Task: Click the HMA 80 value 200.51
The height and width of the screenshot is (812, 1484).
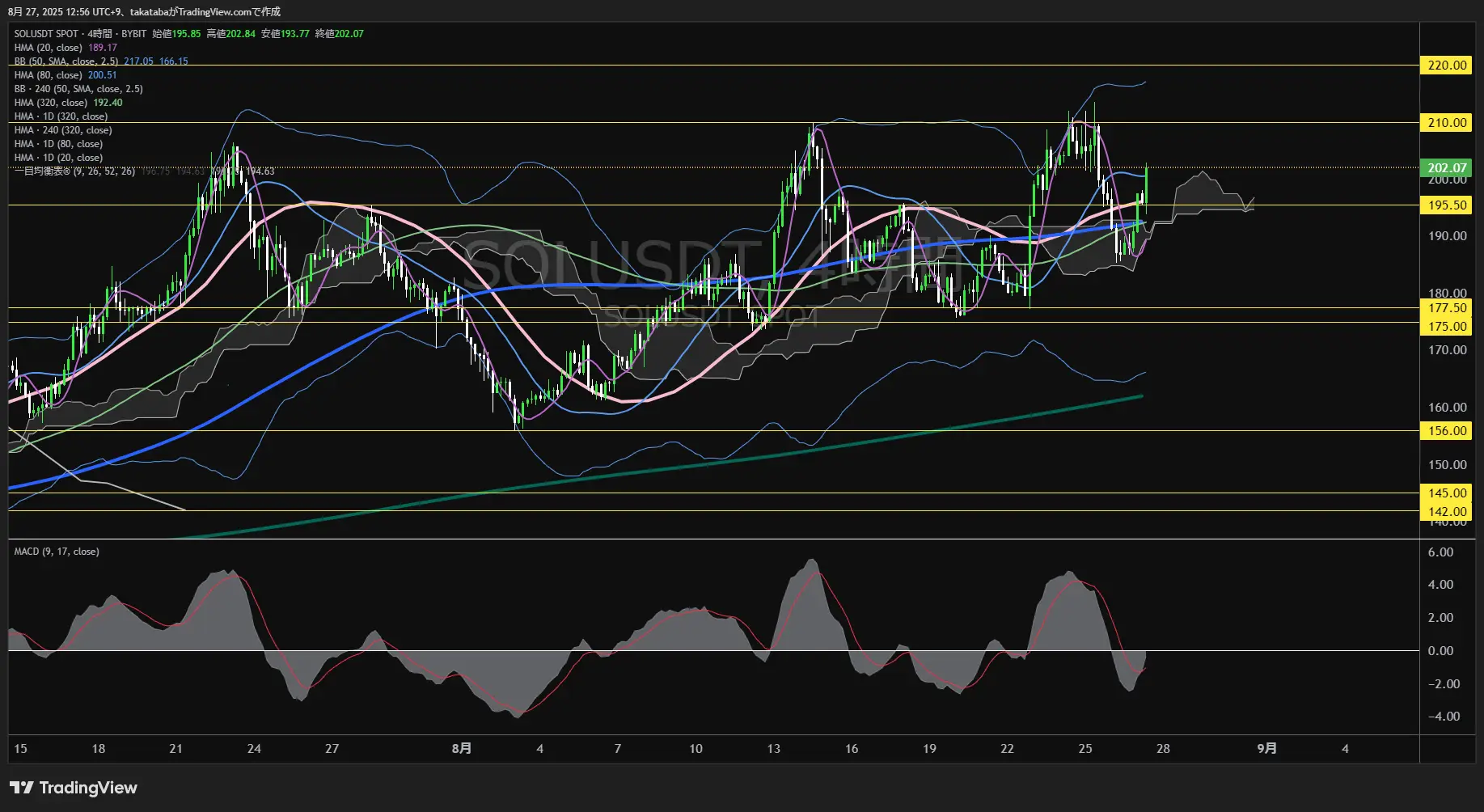Action: pos(102,75)
